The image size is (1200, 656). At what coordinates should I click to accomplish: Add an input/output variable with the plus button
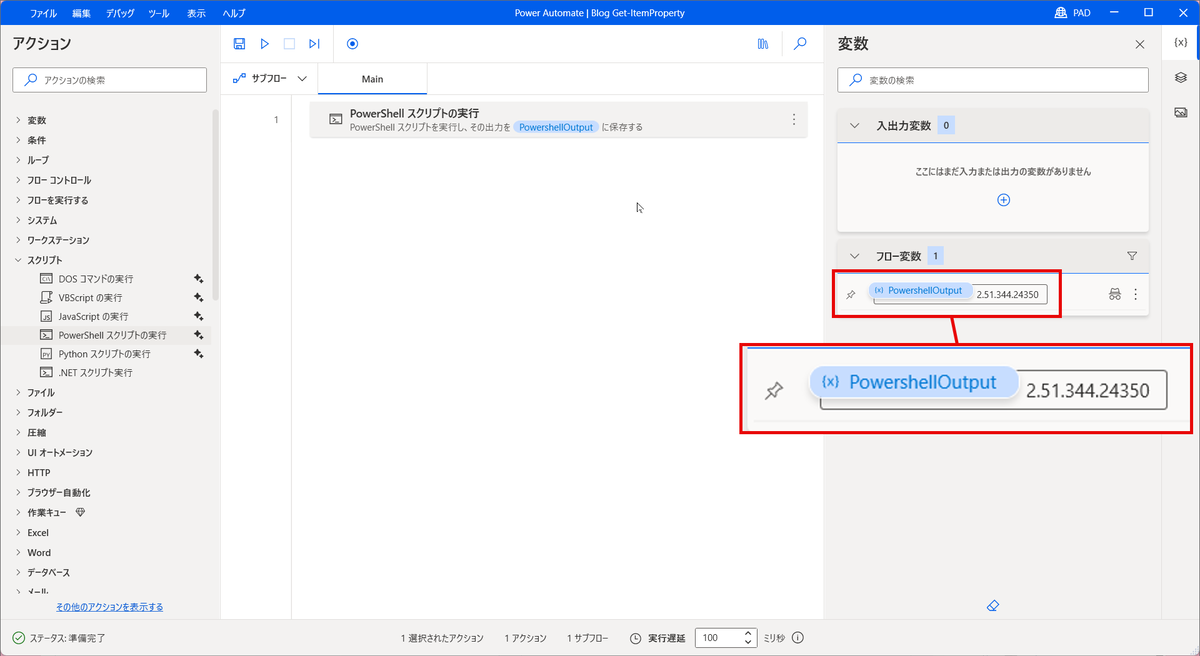point(1002,199)
